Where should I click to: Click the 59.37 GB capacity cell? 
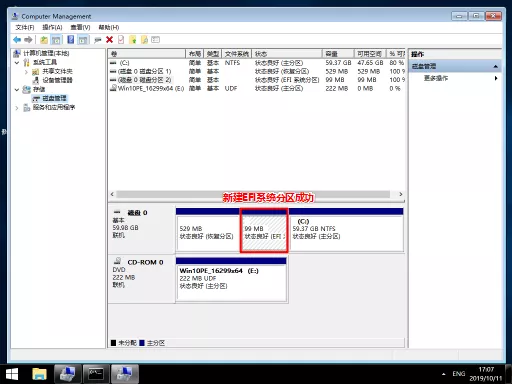338,63
